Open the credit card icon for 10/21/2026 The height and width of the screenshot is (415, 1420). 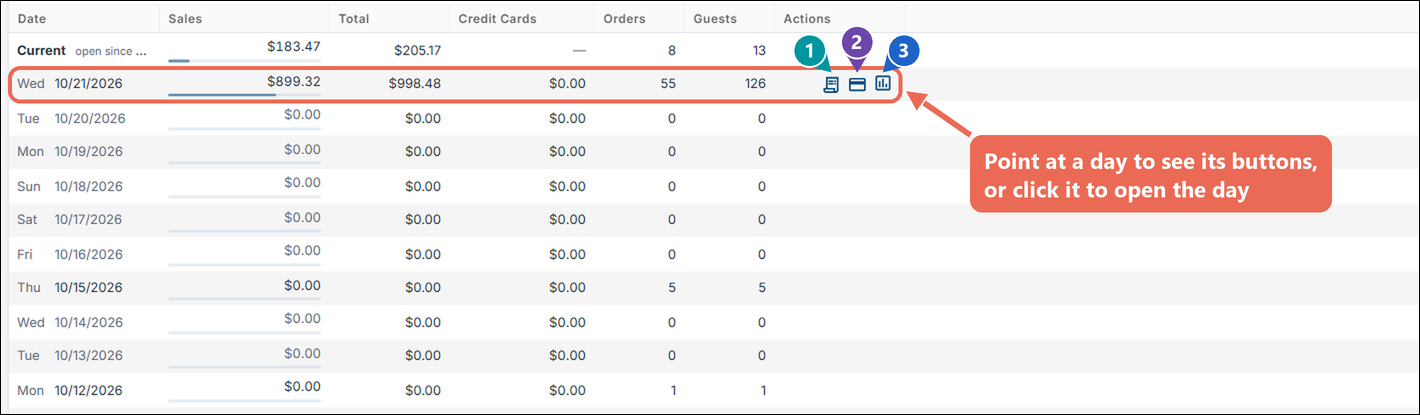tap(857, 85)
